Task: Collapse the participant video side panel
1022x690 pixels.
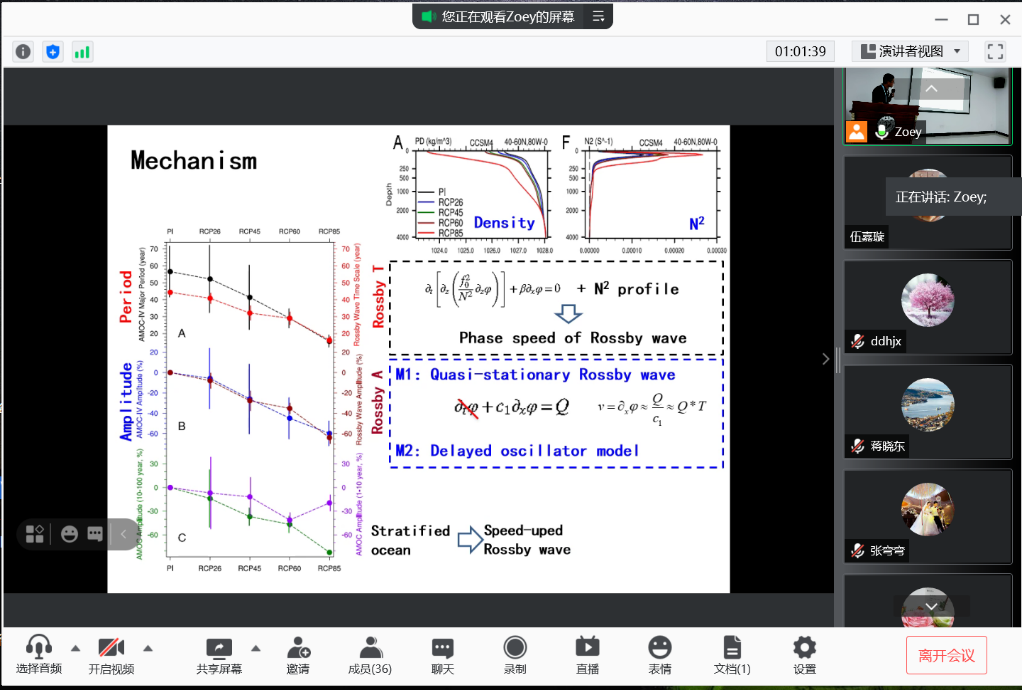Action: tap(825, 359)
